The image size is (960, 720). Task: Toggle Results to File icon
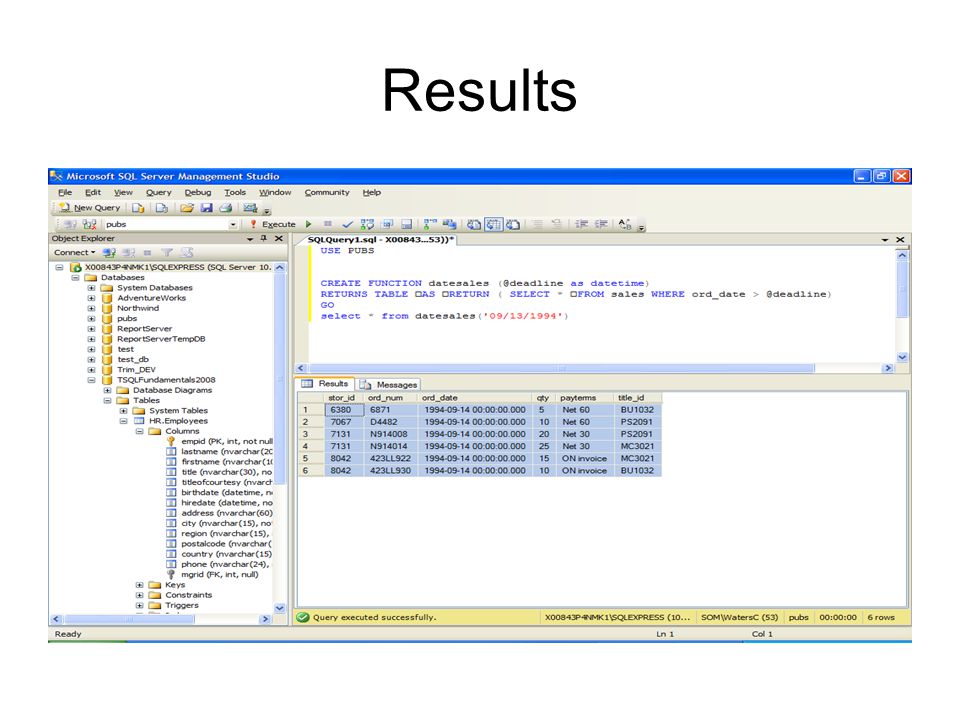[x=513, y=224]
